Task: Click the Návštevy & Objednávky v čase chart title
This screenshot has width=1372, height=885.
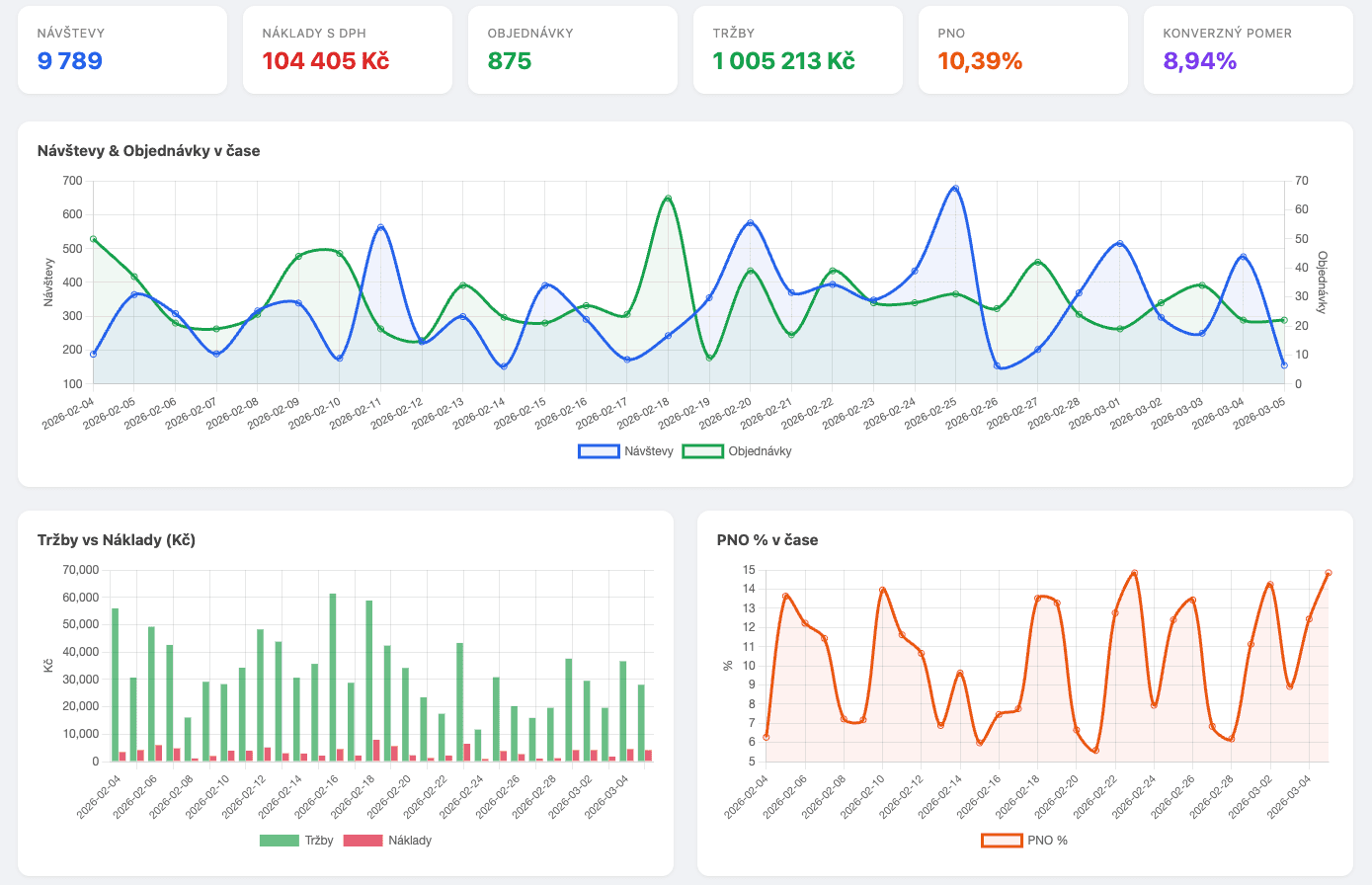Action: tap(148, 151)
